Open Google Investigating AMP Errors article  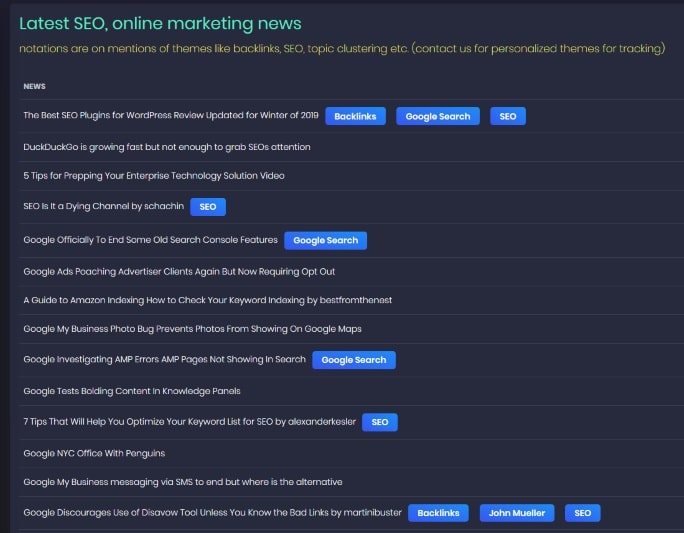tap(164, 359)
